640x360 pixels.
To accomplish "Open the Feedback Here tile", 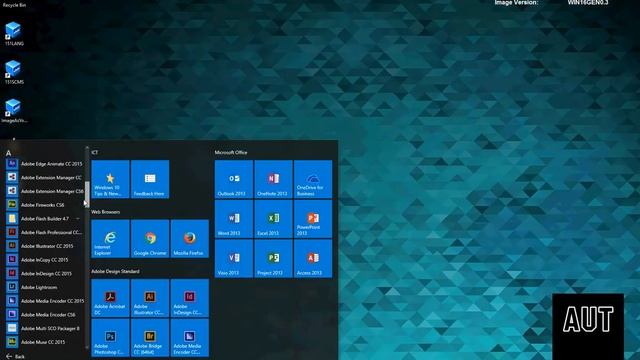I will (150, 179).
